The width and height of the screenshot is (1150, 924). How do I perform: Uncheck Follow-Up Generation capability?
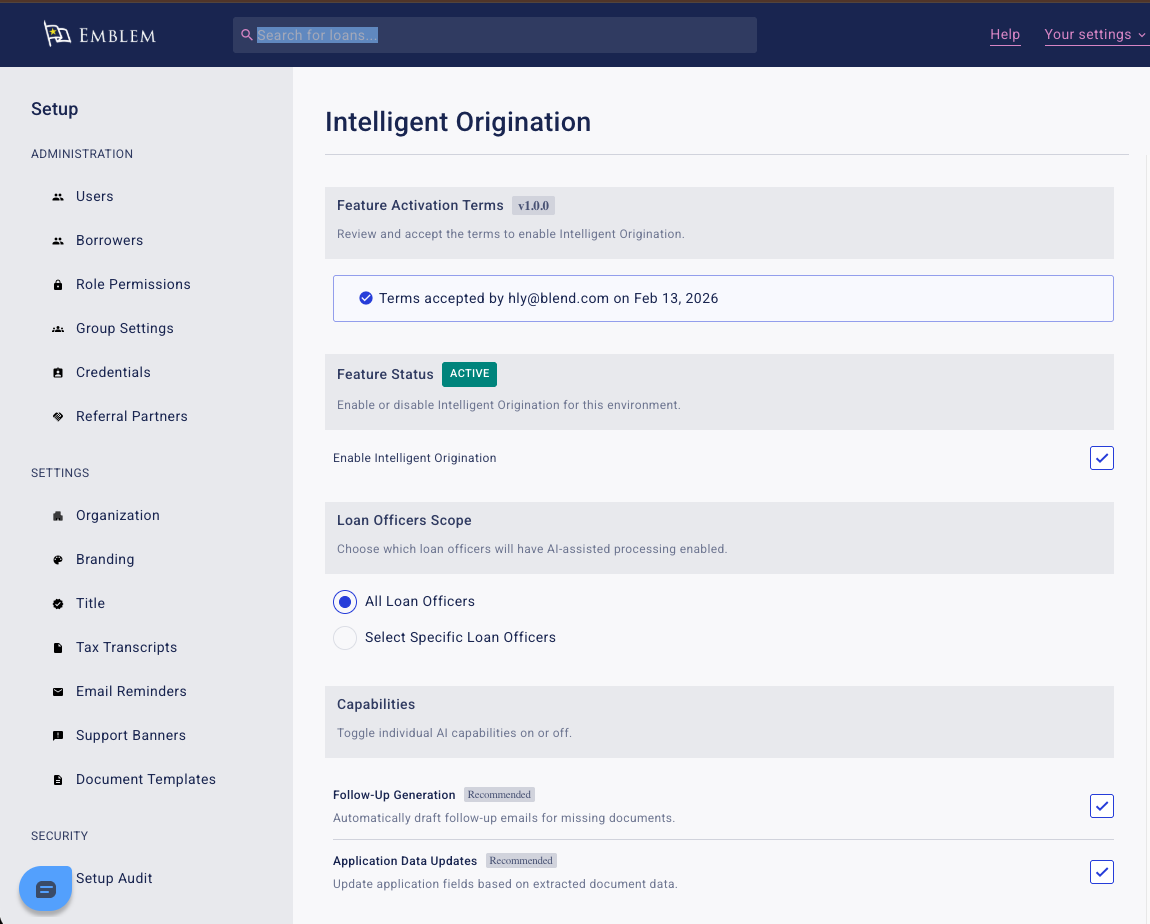point(1101,806)
